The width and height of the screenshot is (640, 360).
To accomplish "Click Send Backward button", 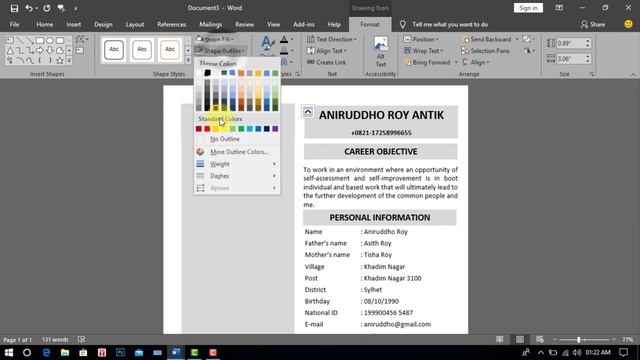I will click(x=487, y=39).
